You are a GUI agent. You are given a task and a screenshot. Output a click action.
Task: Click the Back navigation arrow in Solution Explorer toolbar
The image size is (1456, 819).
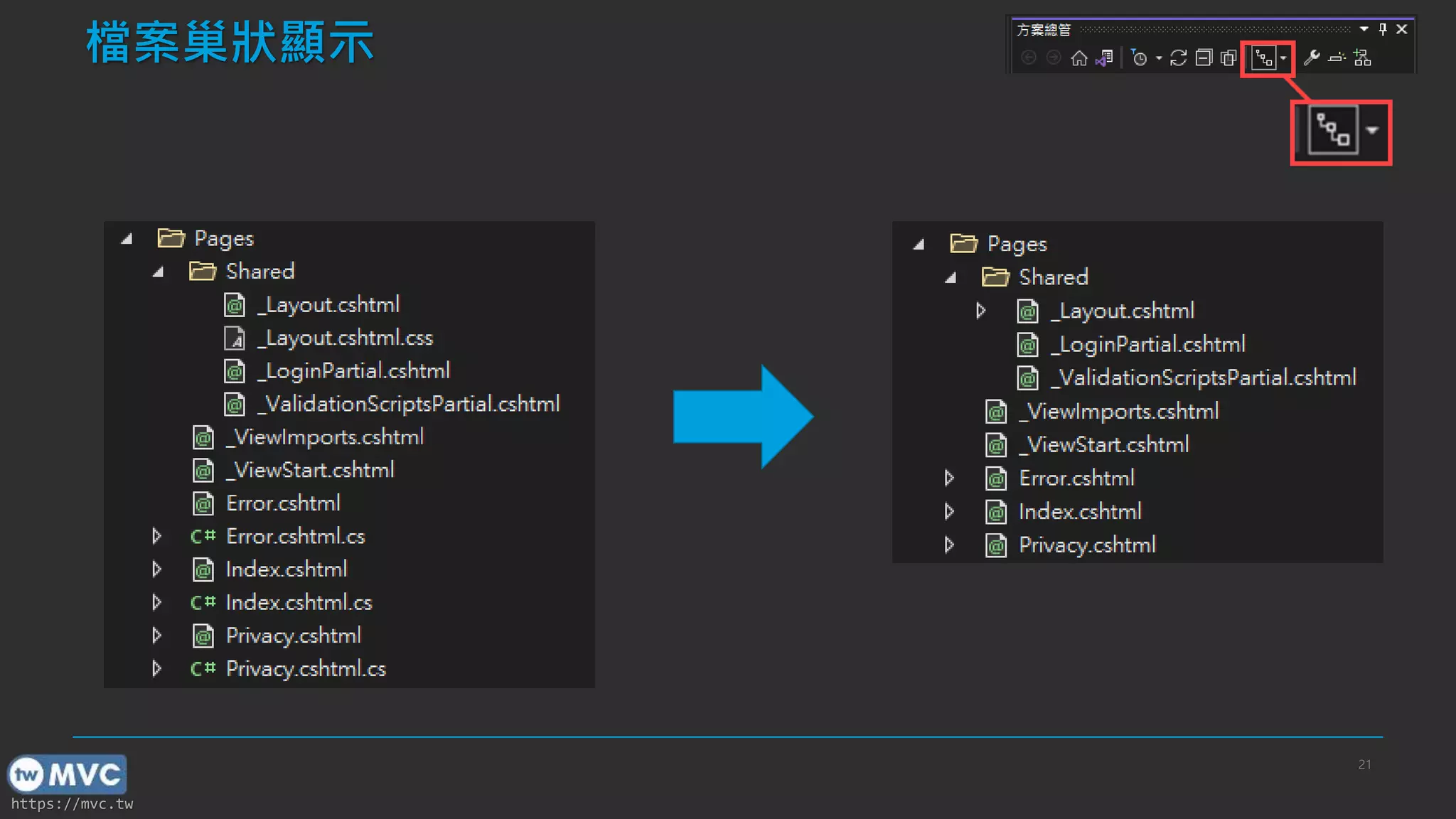pyautogui.click(x=1028, y=58)
